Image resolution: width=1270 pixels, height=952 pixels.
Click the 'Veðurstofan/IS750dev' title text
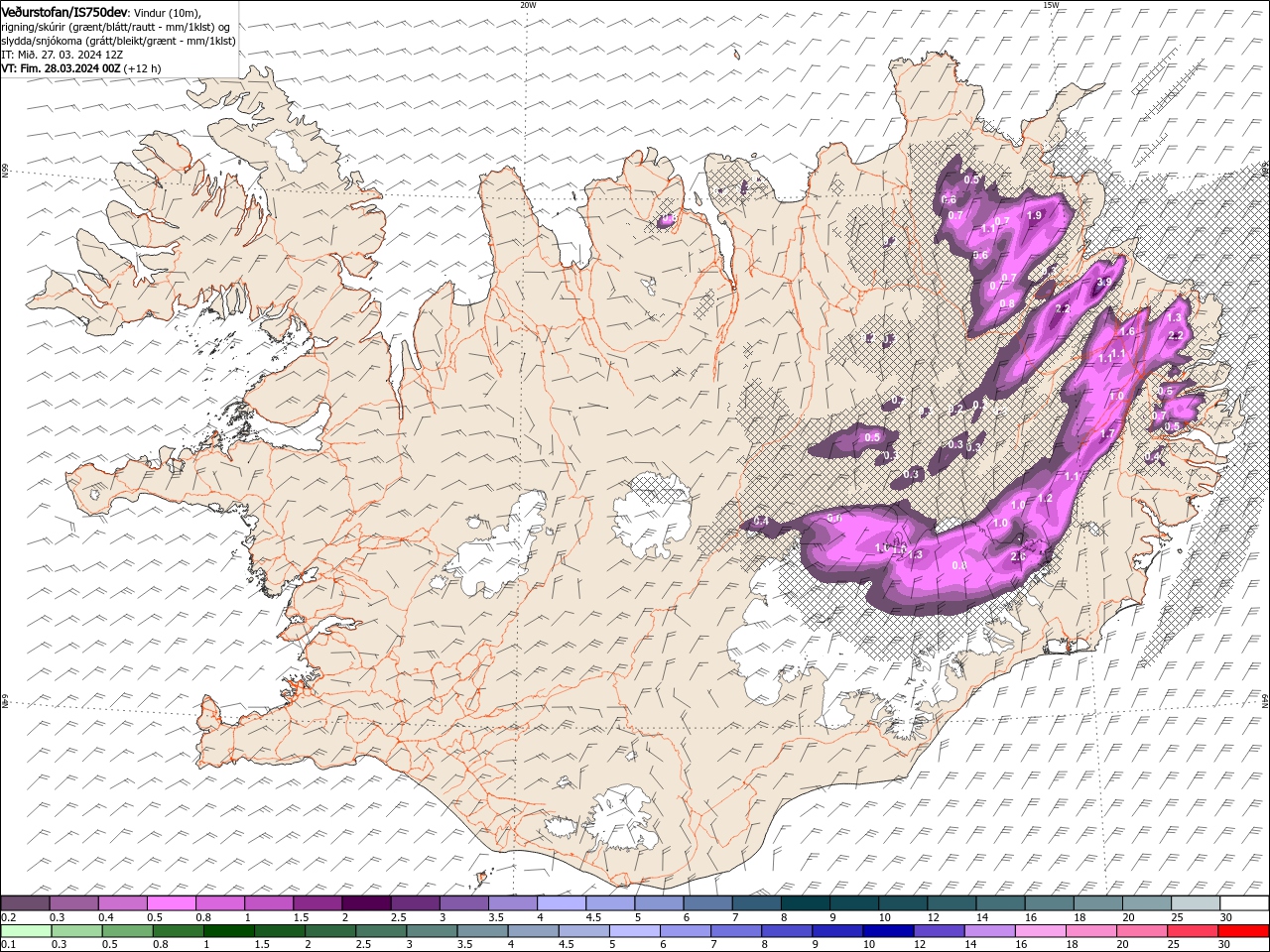(64, 12)
